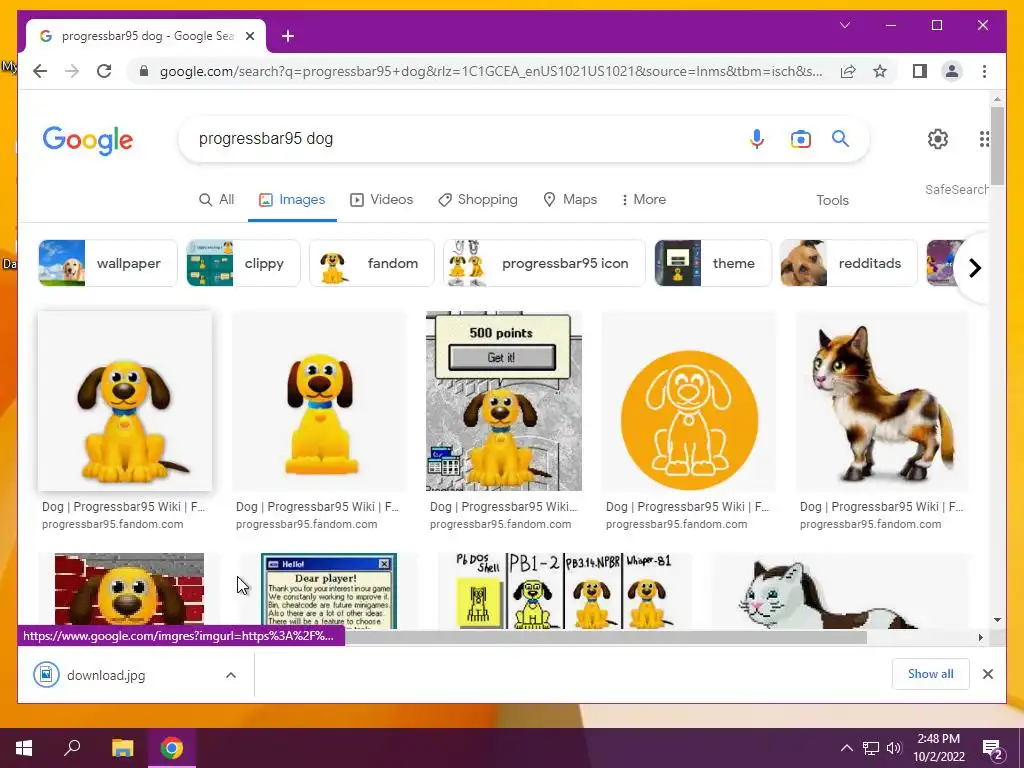Open orange circle dog outline image
1024x768 pixels.
pos(689,401)
